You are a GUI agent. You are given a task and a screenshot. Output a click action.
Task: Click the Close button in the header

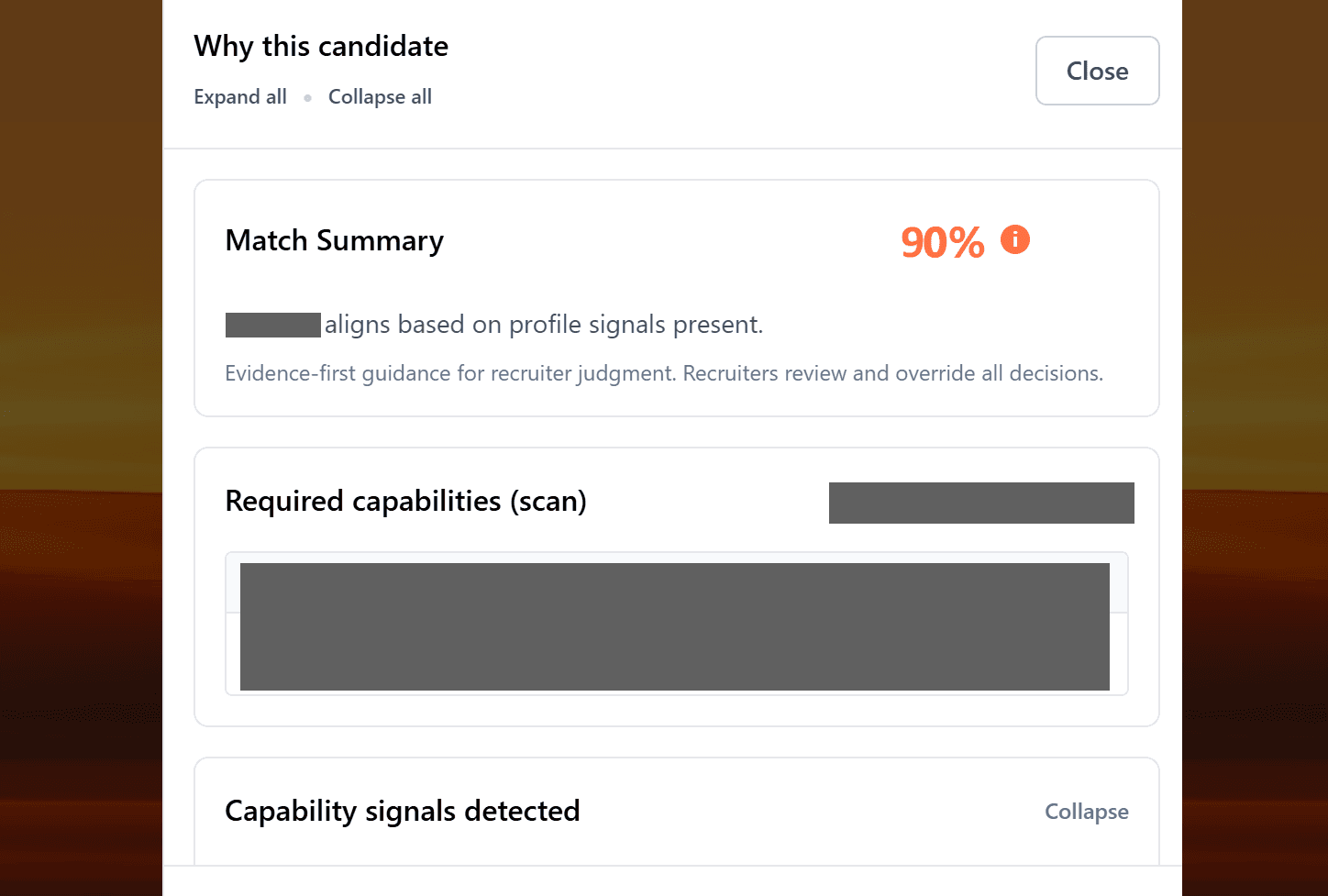[x=1097, y=71]
